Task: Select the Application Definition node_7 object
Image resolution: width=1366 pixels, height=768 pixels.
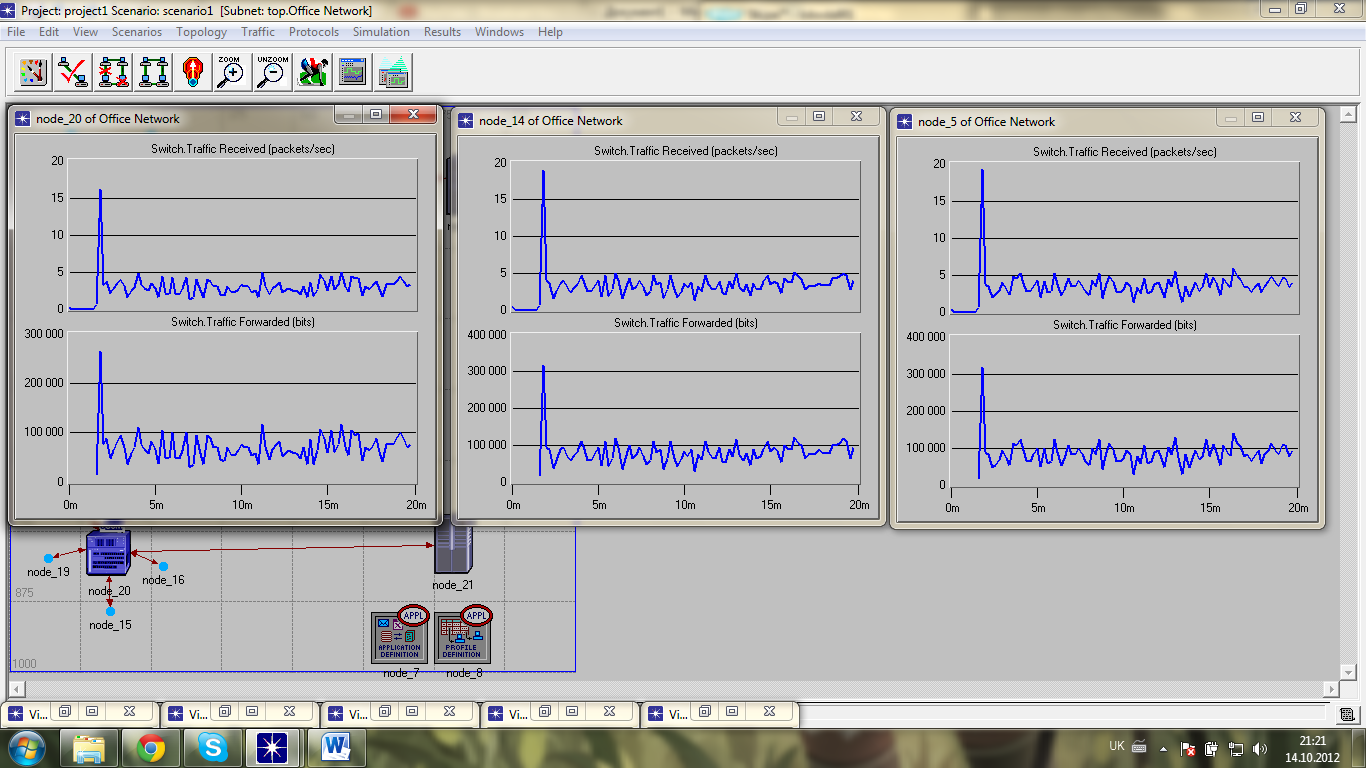Action: [399, 637]
